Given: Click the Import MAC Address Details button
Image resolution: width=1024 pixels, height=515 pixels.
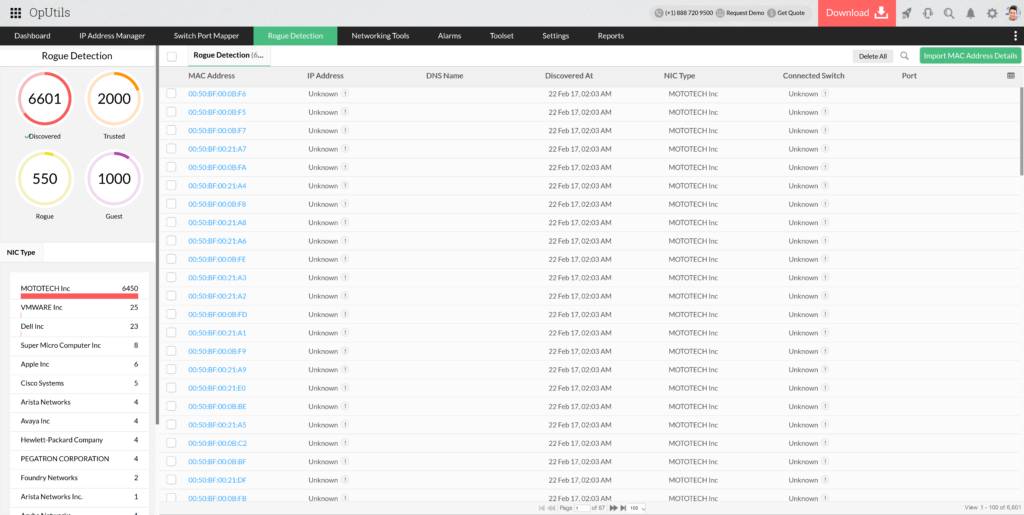Looking at the screenshot, I should click(970, 57).
